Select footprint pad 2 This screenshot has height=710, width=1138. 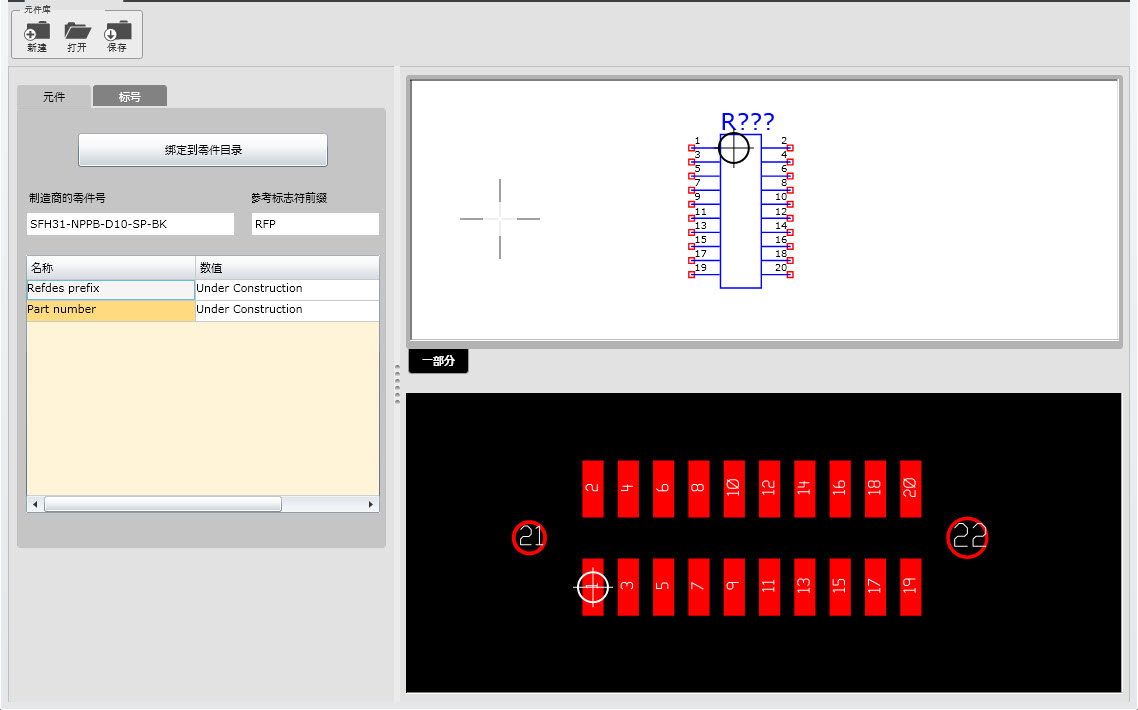click(x=593, y=489)
